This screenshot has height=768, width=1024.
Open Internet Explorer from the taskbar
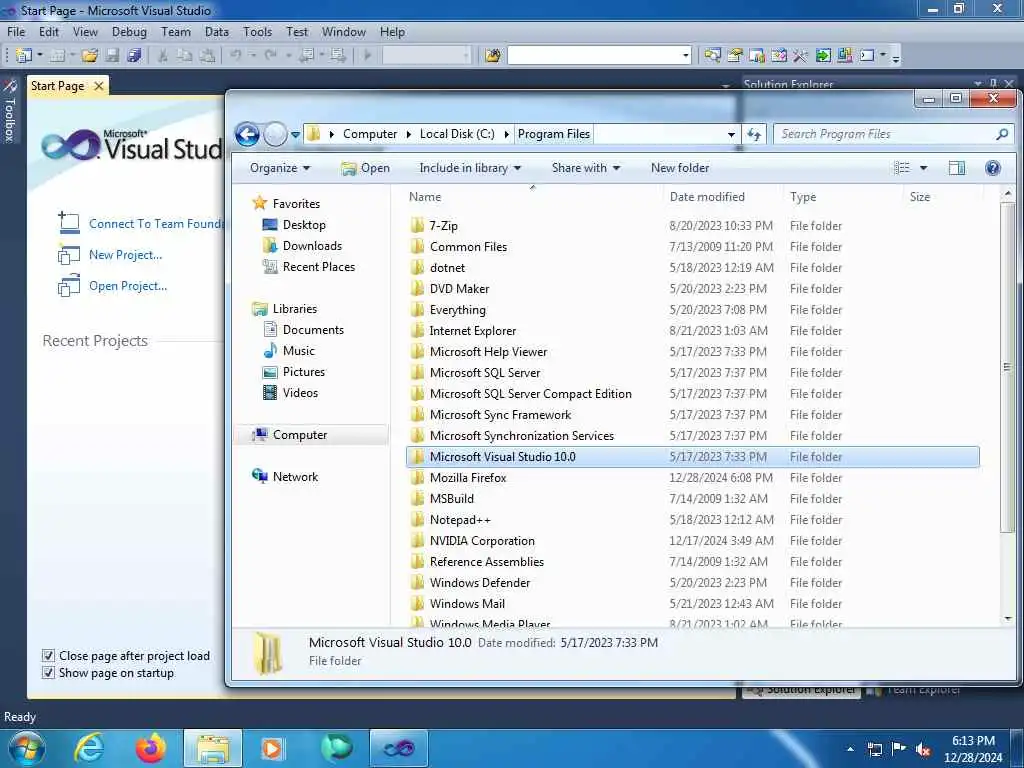[89, 748]
